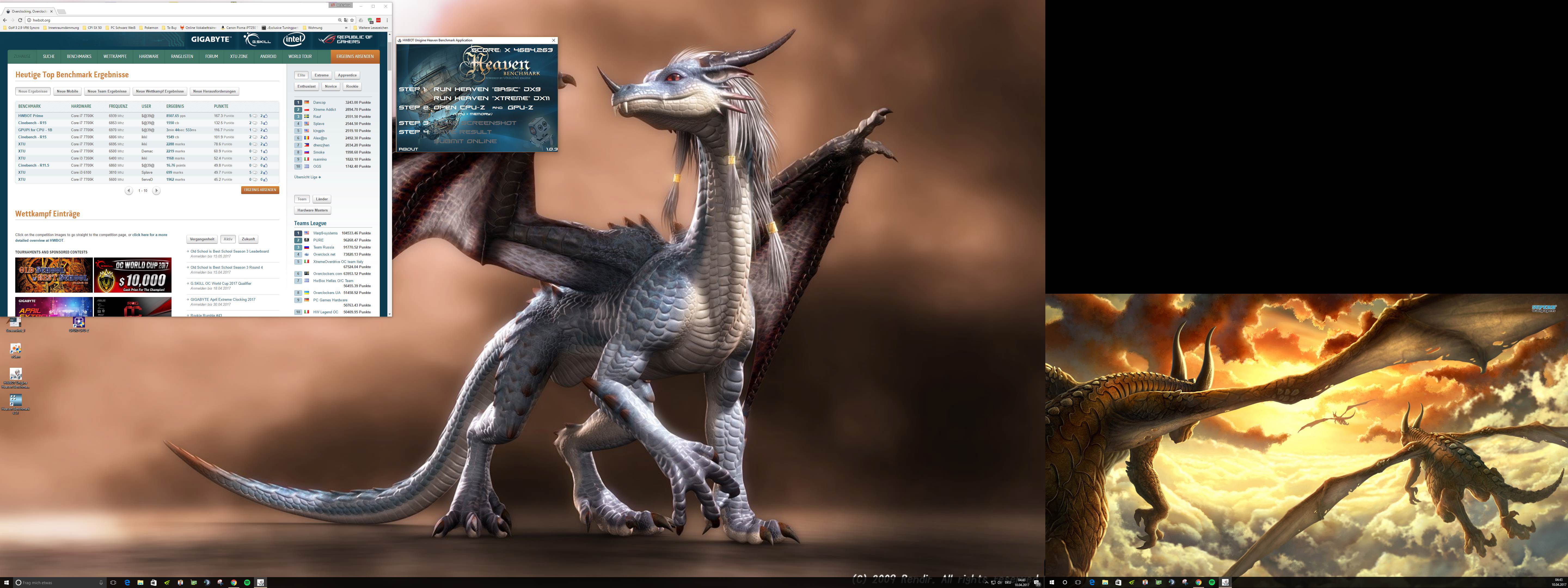The height and width of the screenshot is (588, 1568).
Task: Click ERGEBNIS ABSENDEN in the navigation bar
Action: (x=355, y=57)
